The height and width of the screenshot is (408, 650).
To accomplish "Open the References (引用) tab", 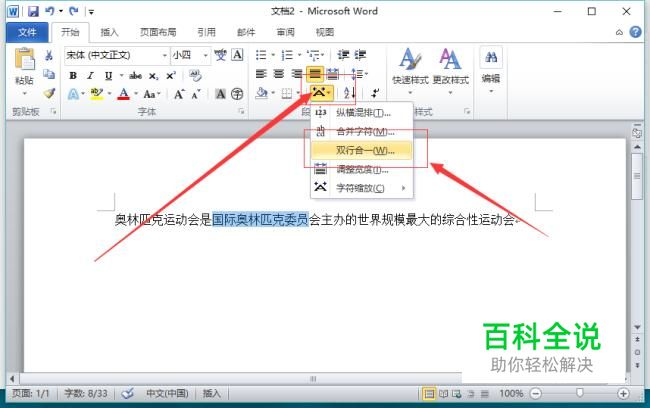I will click(x=206, y=32).
